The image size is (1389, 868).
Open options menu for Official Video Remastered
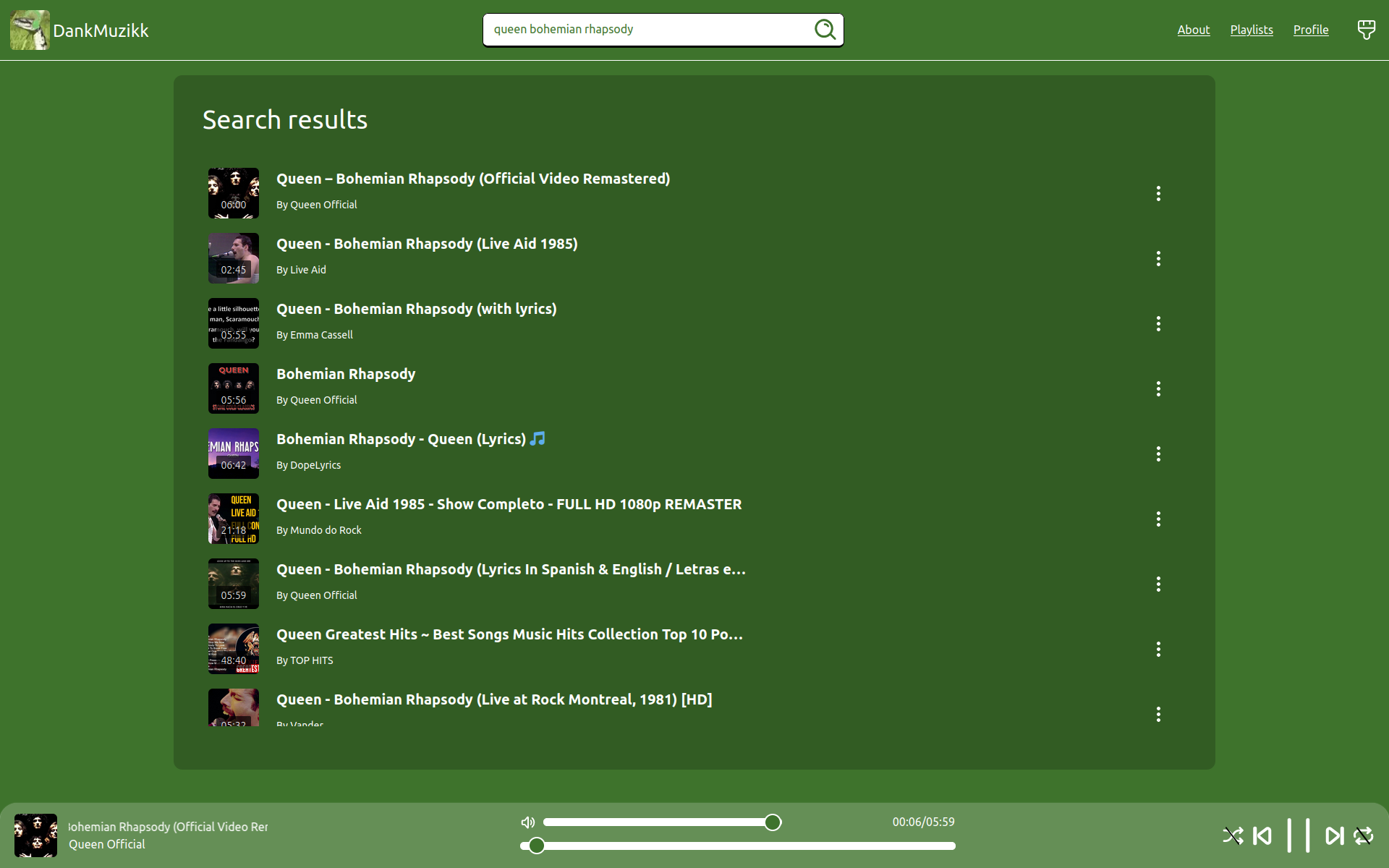tap(1158, 193)
